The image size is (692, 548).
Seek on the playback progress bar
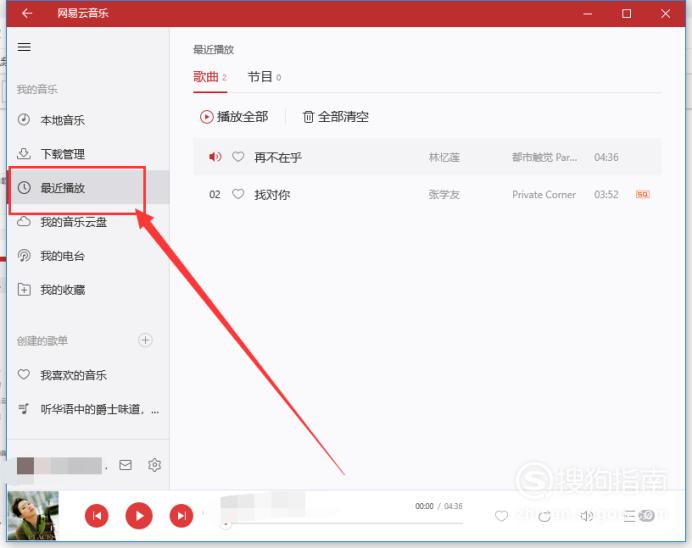tap(342, 524)
